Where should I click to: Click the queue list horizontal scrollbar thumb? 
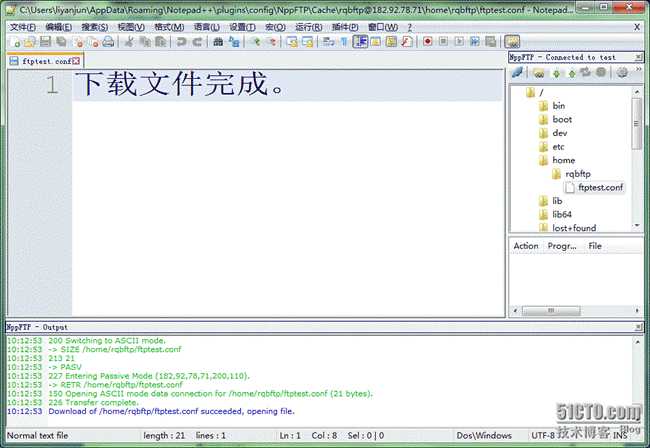[551, 310]
